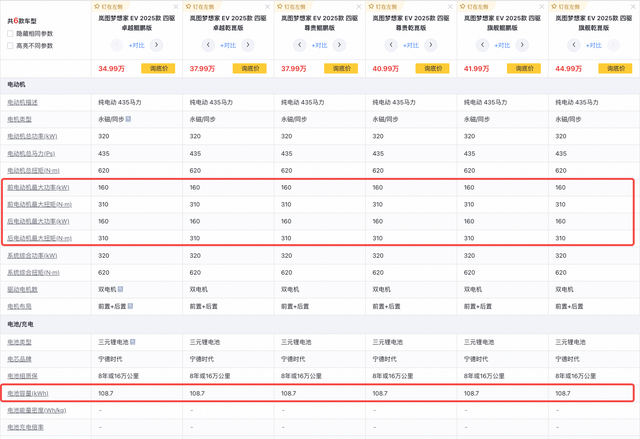Screen dimensions: 640x439
Task: Click +对比 for the 40.99万 model
Action: [411, 45]
